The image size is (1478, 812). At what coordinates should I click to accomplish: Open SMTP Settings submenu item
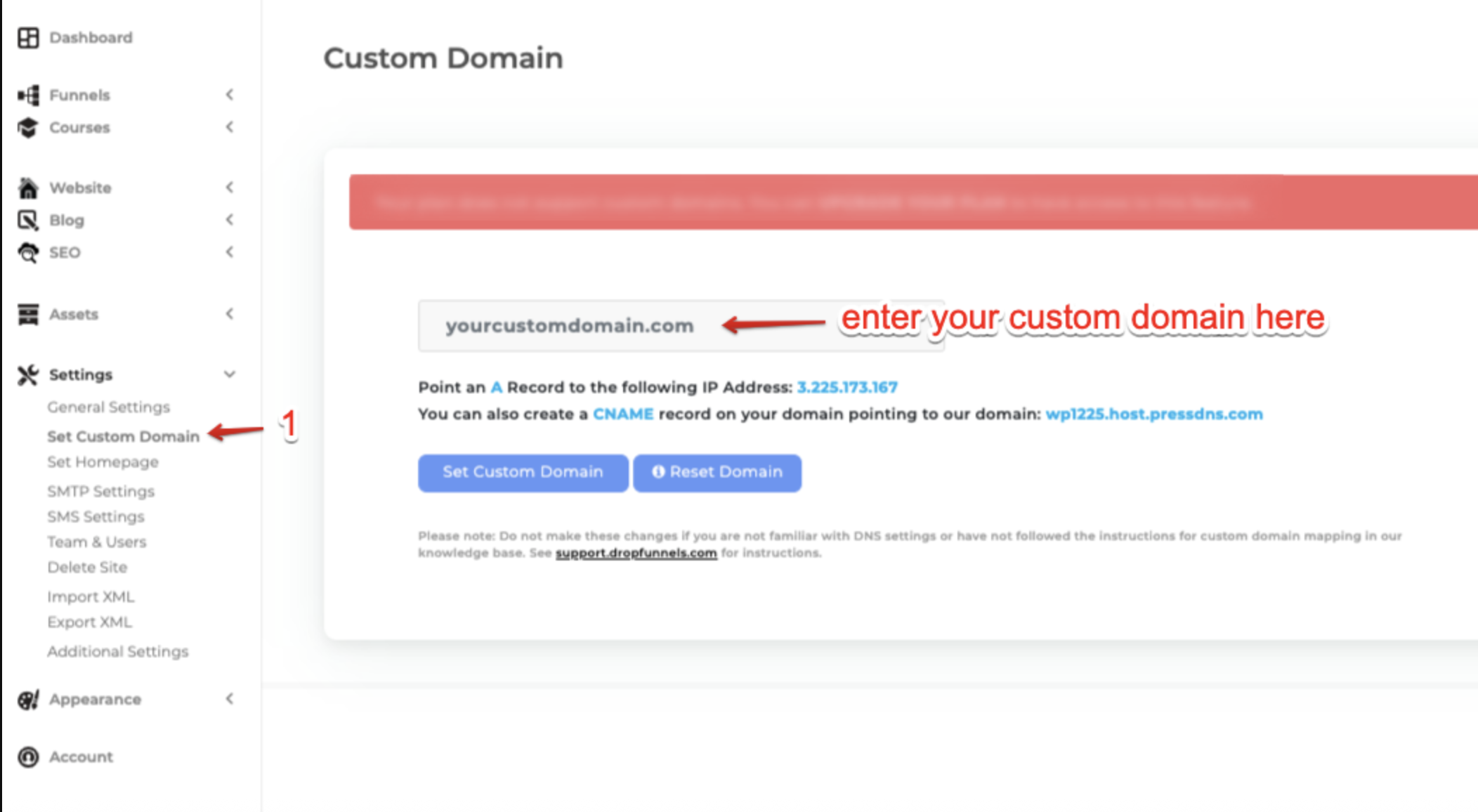(x=100, y=491)
